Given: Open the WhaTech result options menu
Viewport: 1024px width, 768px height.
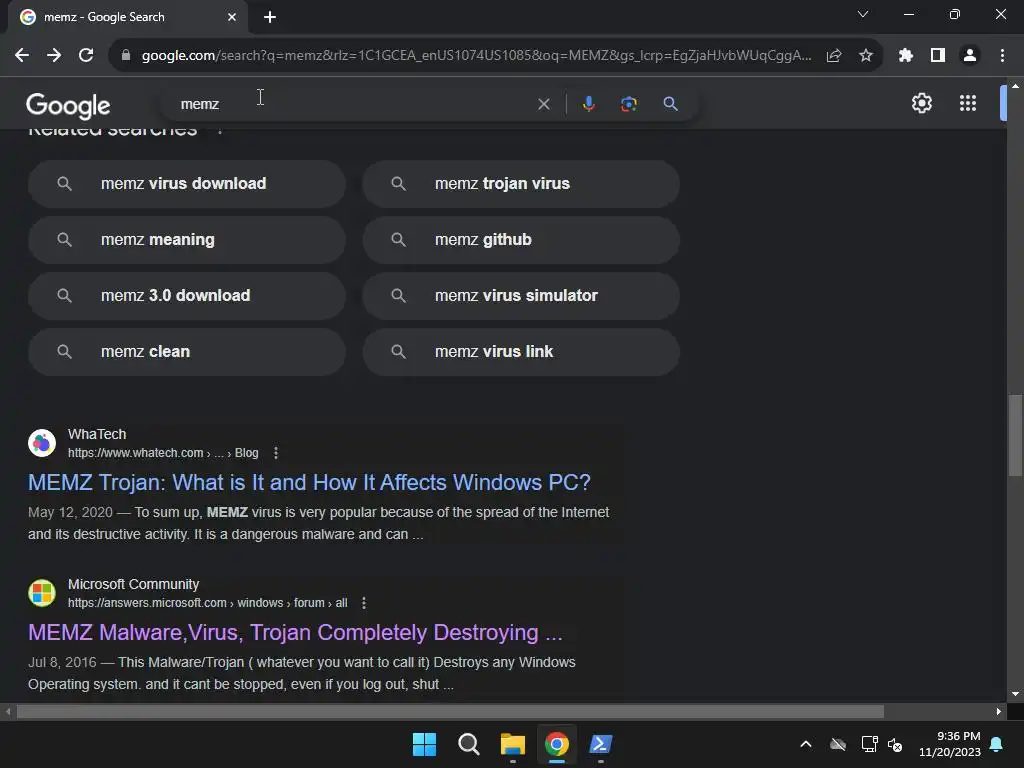Looking at the screenshot, I should point(276,453).
